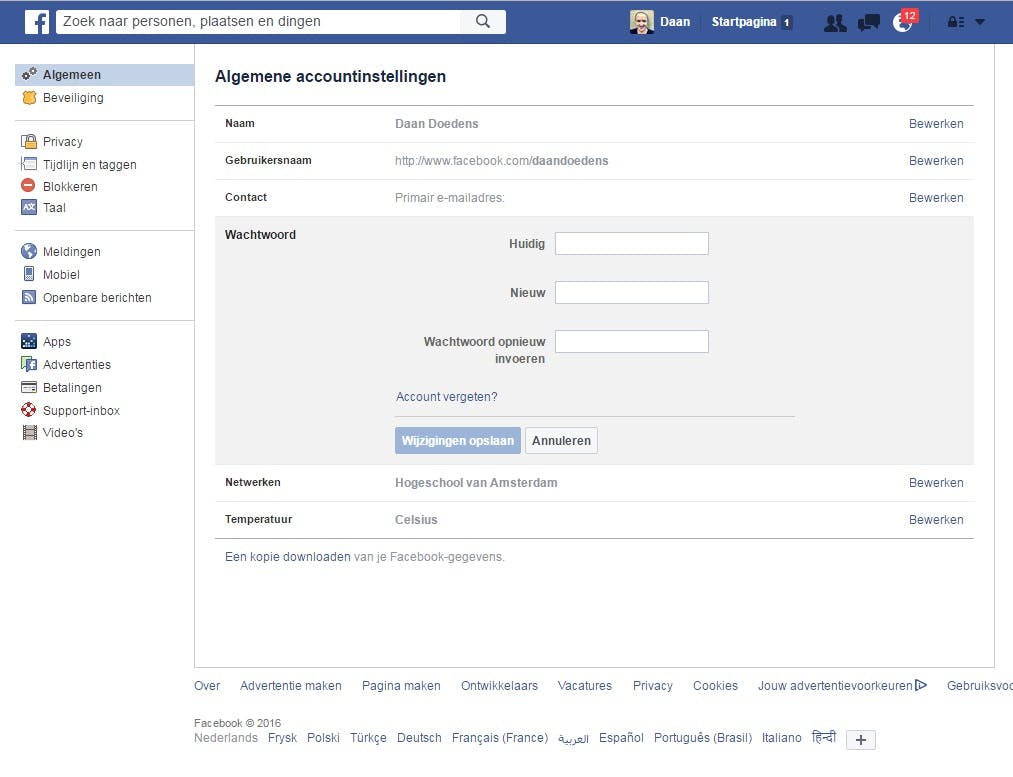This screenshot has width=1013, height=777.
Task: Edit Contact via Bewerken
Action: [935, 198]
